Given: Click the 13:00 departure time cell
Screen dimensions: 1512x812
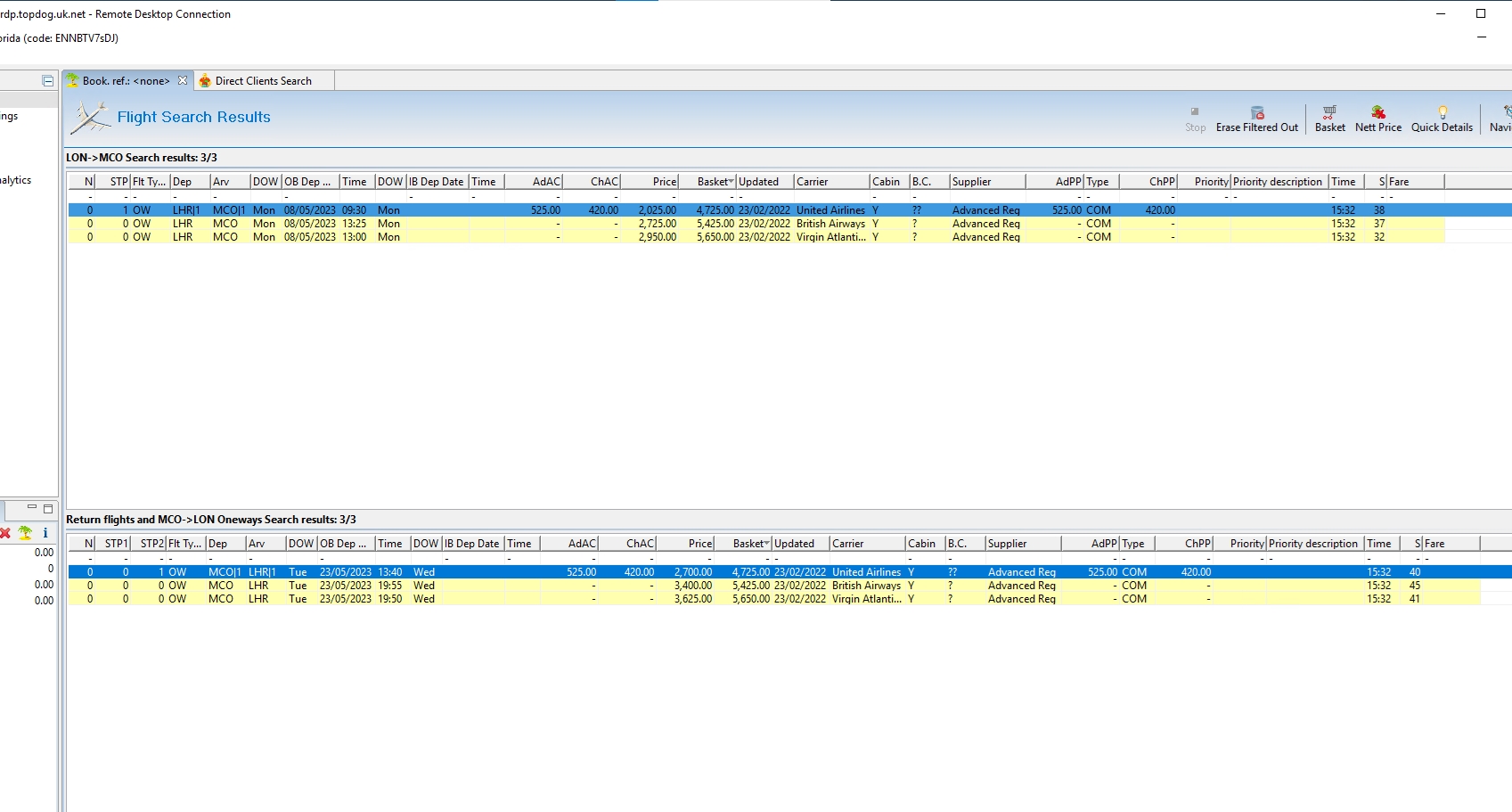Looking at the screenshot, I should point(355,237).
